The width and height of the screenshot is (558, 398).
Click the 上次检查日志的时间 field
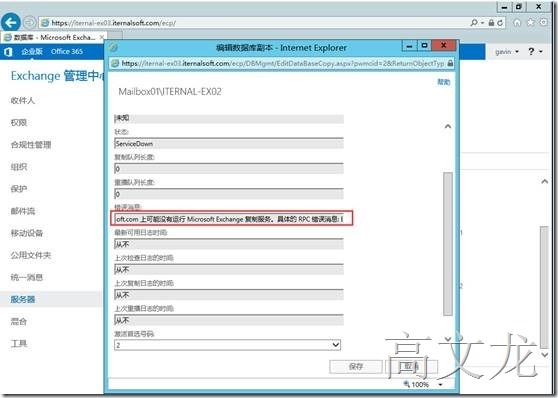pyautogui.click(x=229, y=270)
